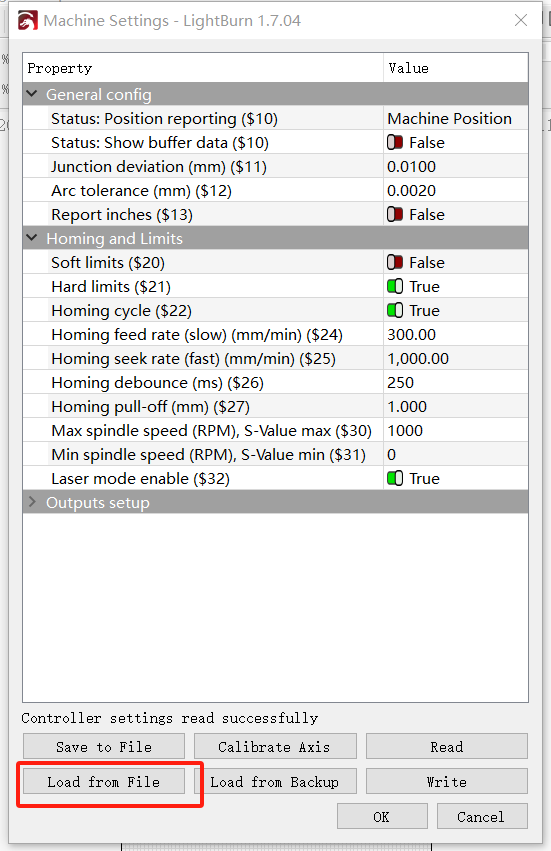Edit Homing pull-off value 1.000
Screen dimensions: 551x851
(x=455, y=407)
